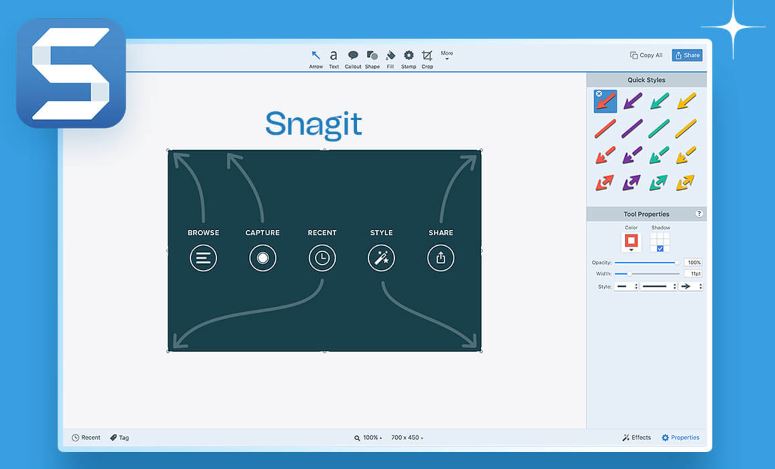
Task: Select the green dashed arrow quick style
Action: (659, 156)
